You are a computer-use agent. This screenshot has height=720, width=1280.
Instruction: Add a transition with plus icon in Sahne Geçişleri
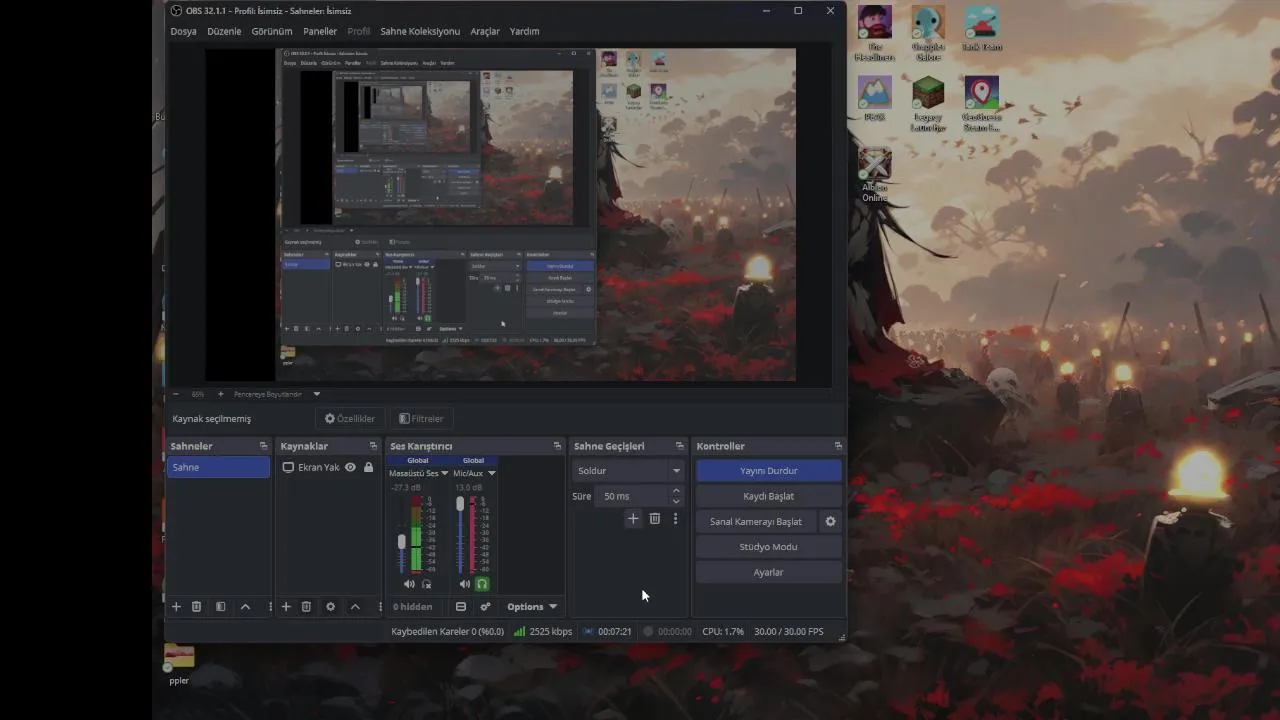click(x=632, y=519)
